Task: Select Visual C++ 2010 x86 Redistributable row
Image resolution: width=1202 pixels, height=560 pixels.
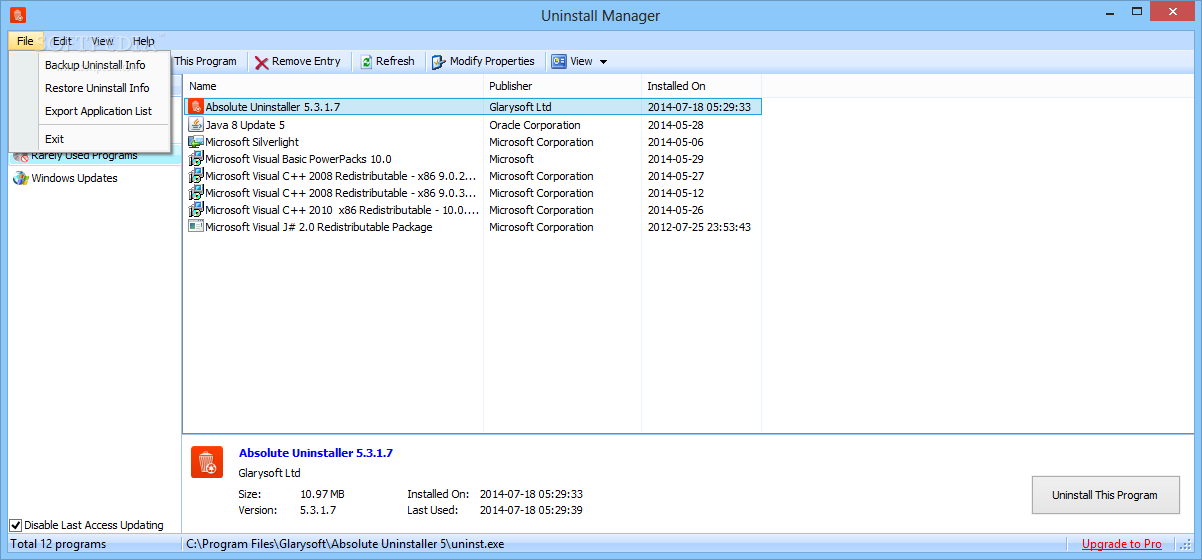Action: 473,210
